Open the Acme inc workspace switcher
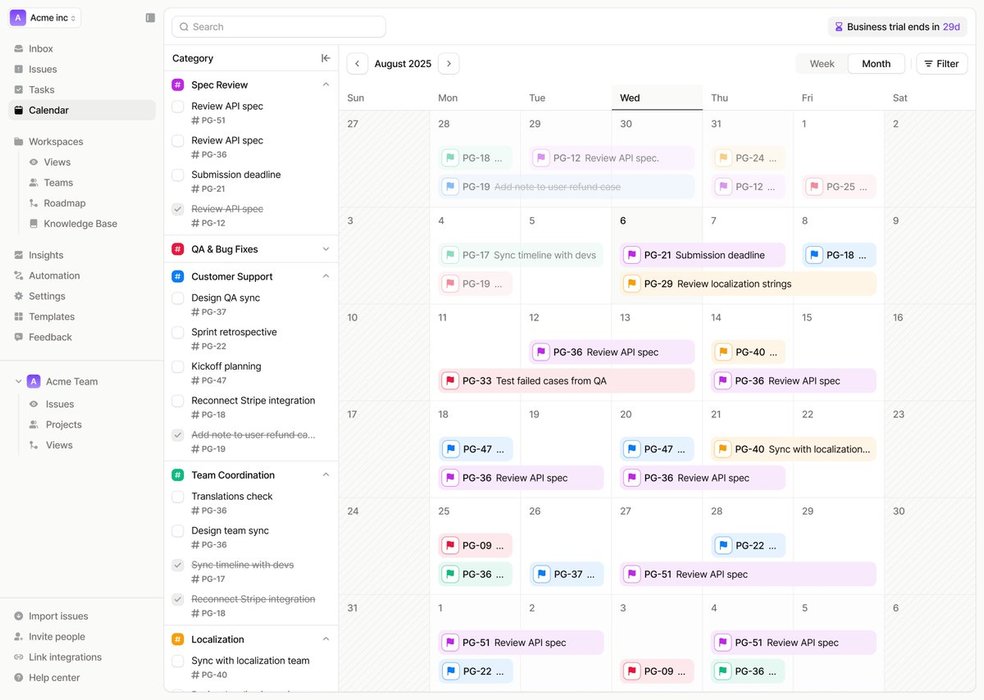 pyautogui.click(x=45, y=18)
